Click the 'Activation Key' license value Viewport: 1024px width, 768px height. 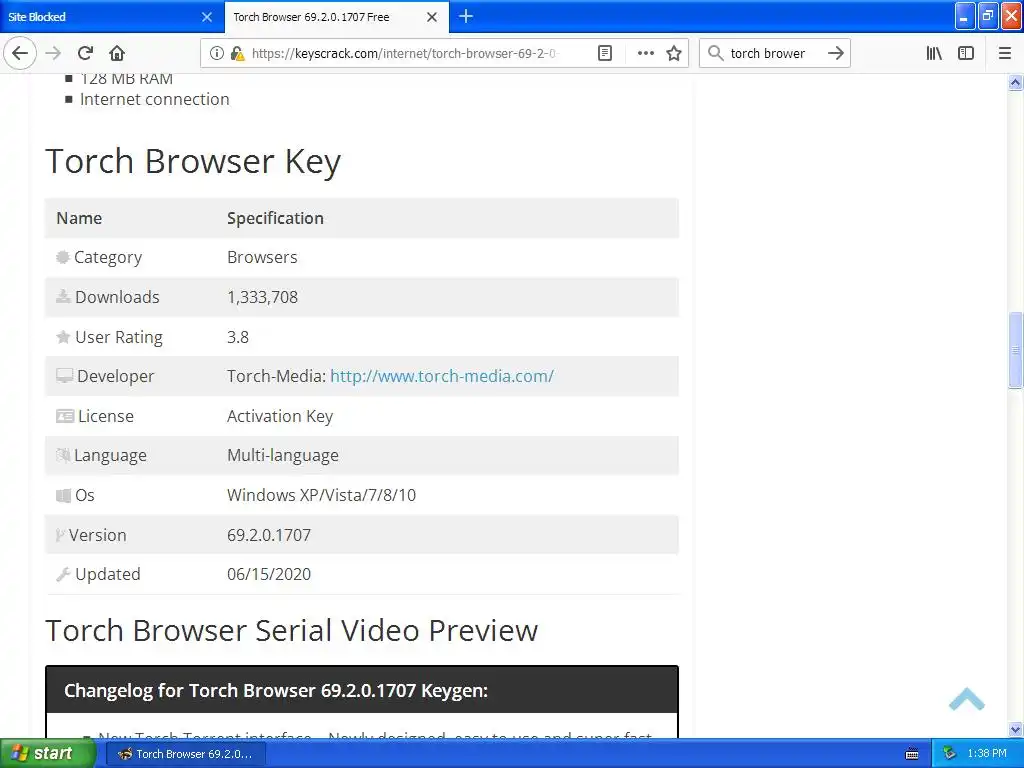pyautogui.click(x=280, y=416)
